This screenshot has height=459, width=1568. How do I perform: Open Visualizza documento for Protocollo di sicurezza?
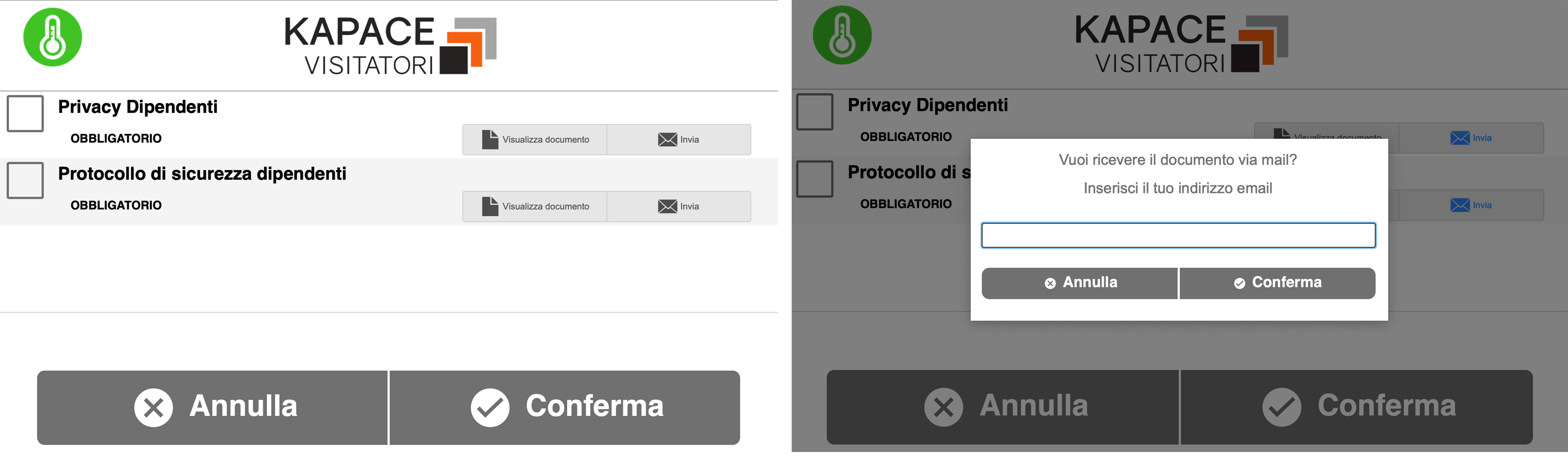click(x=535, y=206)
